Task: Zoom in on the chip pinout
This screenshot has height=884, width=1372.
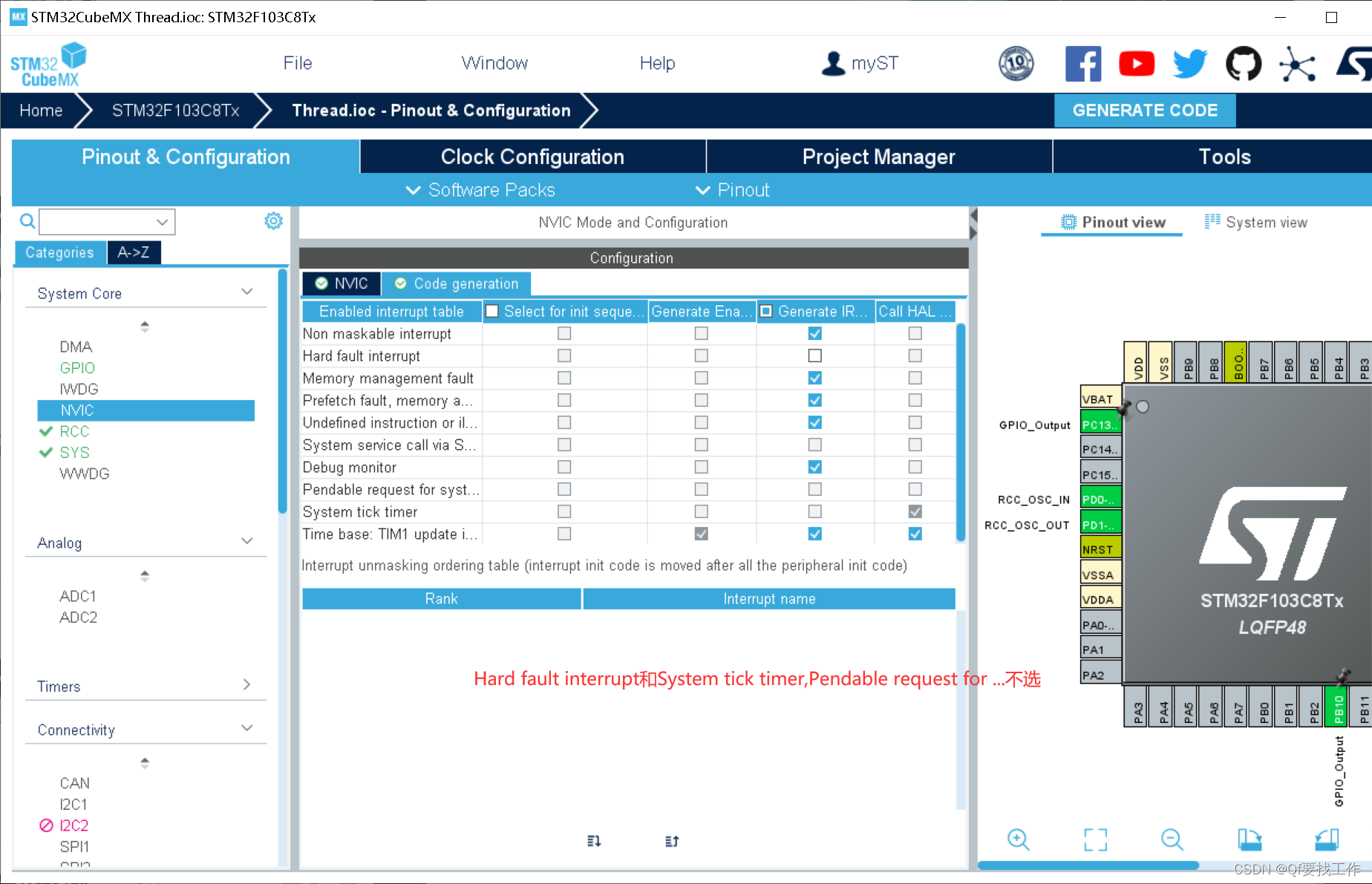Action: pyautogui.click(x=1019, y=839)
